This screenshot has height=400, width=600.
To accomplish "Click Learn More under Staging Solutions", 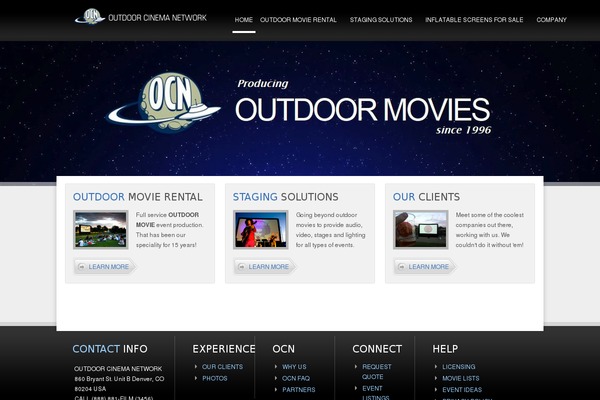I will (x=265, y=267).
